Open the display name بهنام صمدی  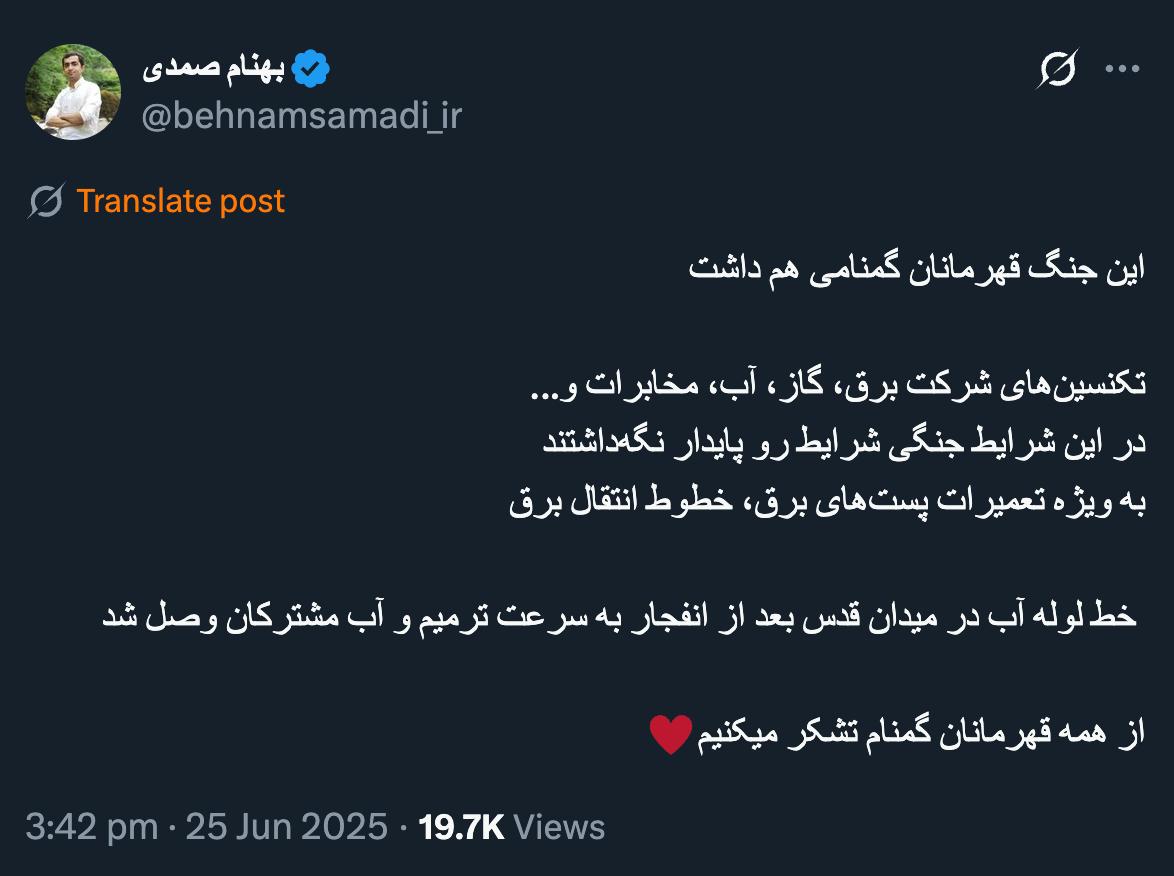213,69
